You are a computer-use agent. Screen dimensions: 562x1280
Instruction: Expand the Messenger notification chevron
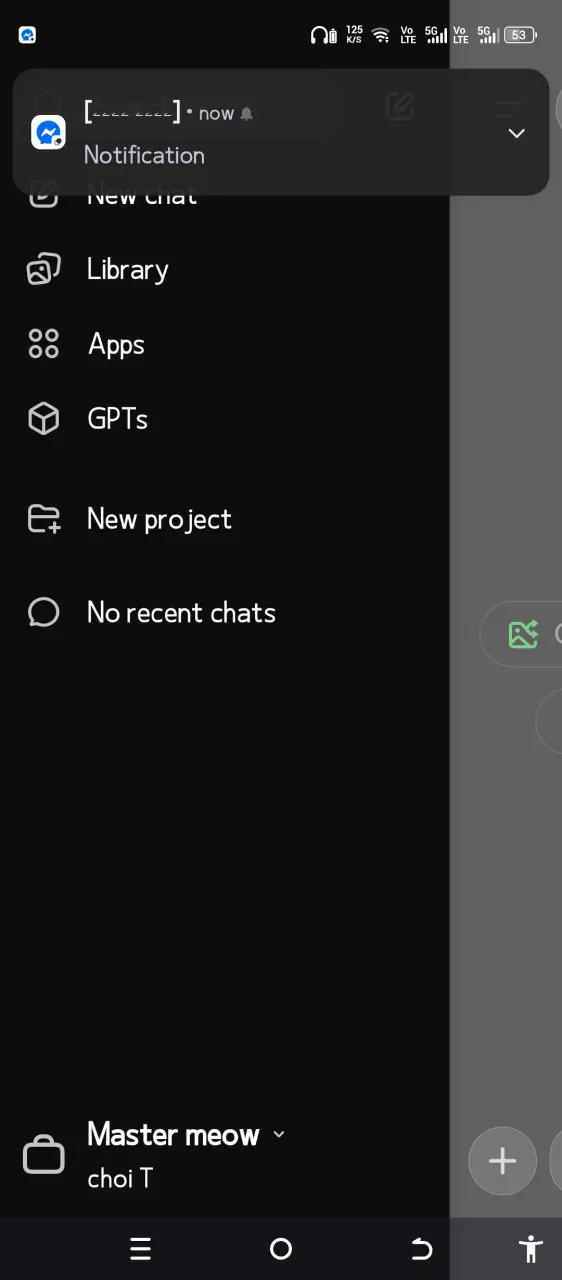point(516,133)
